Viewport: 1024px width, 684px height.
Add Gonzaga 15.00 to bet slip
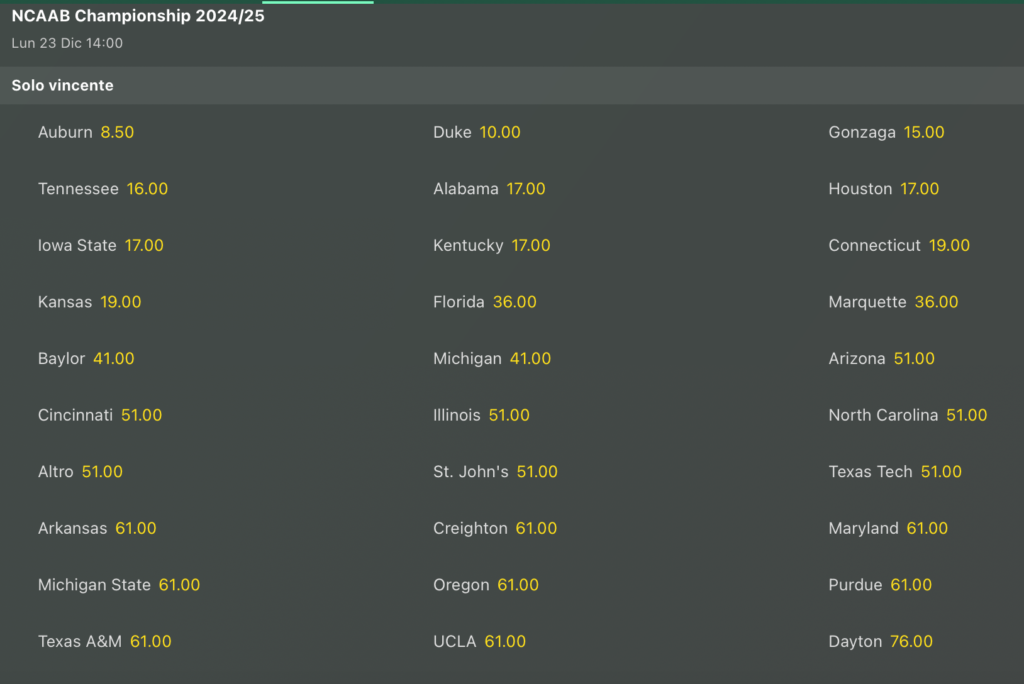point(886,132)
